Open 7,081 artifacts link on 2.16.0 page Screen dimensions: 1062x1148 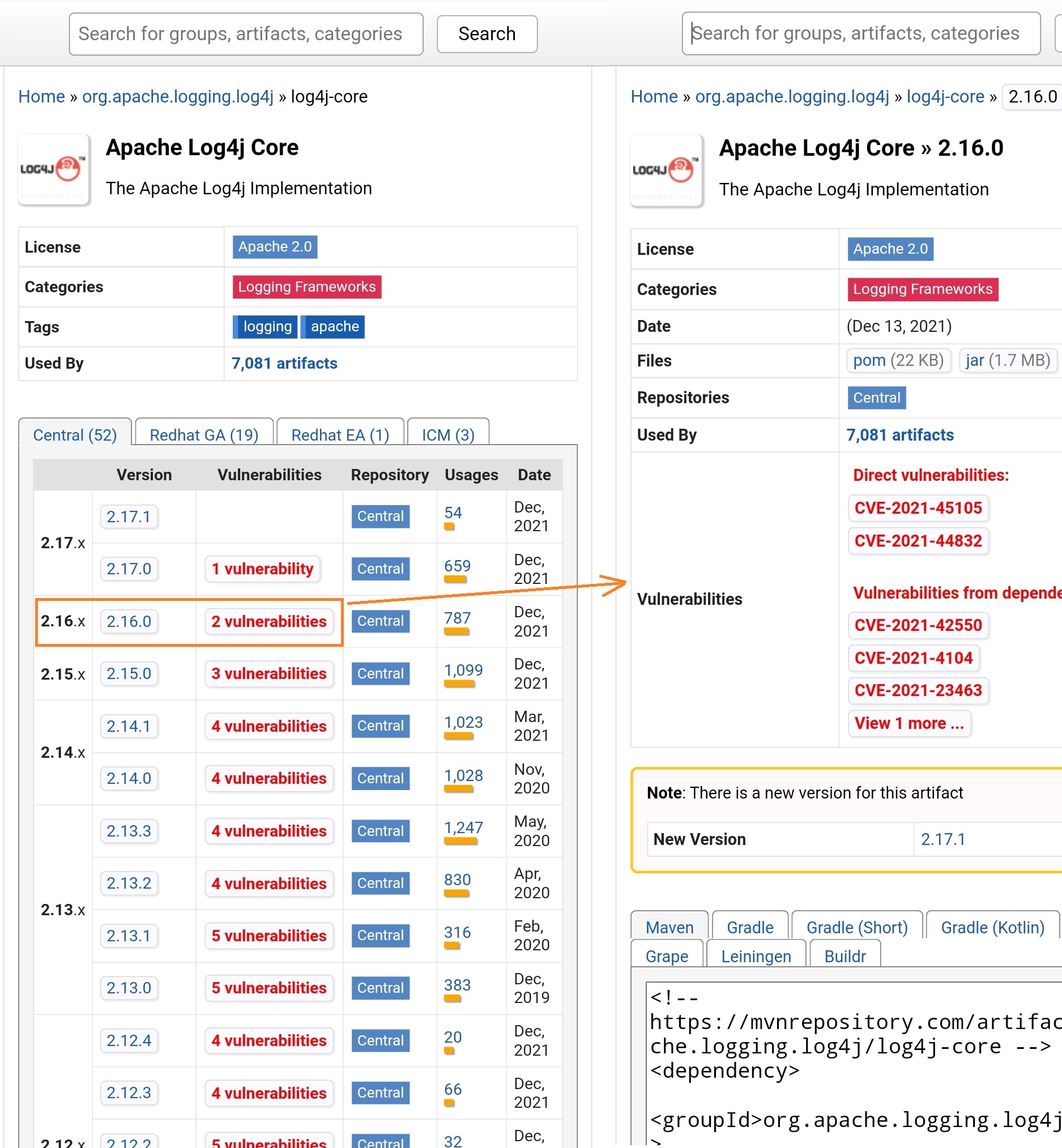[900, 435]
